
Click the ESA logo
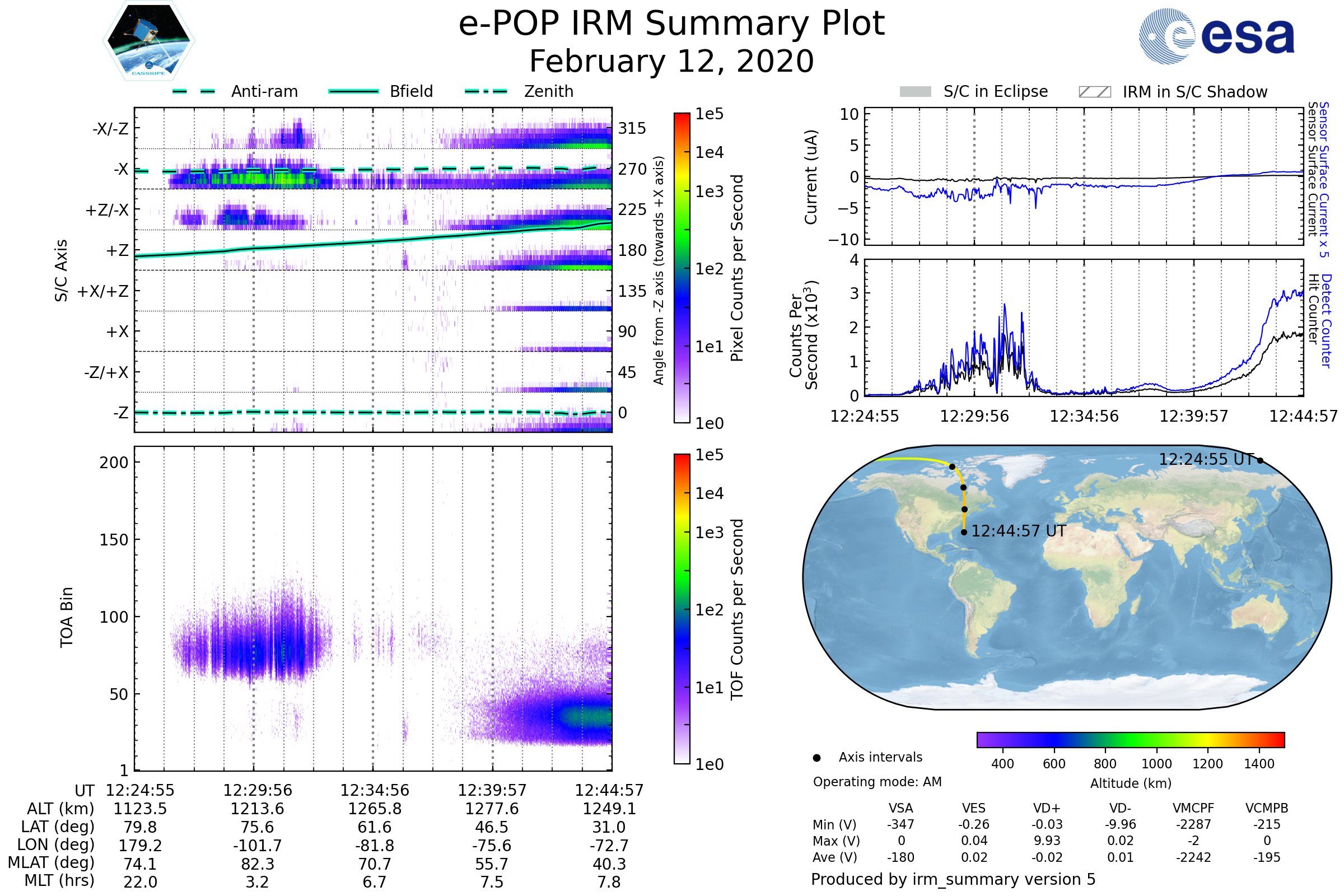point(1217,35)
